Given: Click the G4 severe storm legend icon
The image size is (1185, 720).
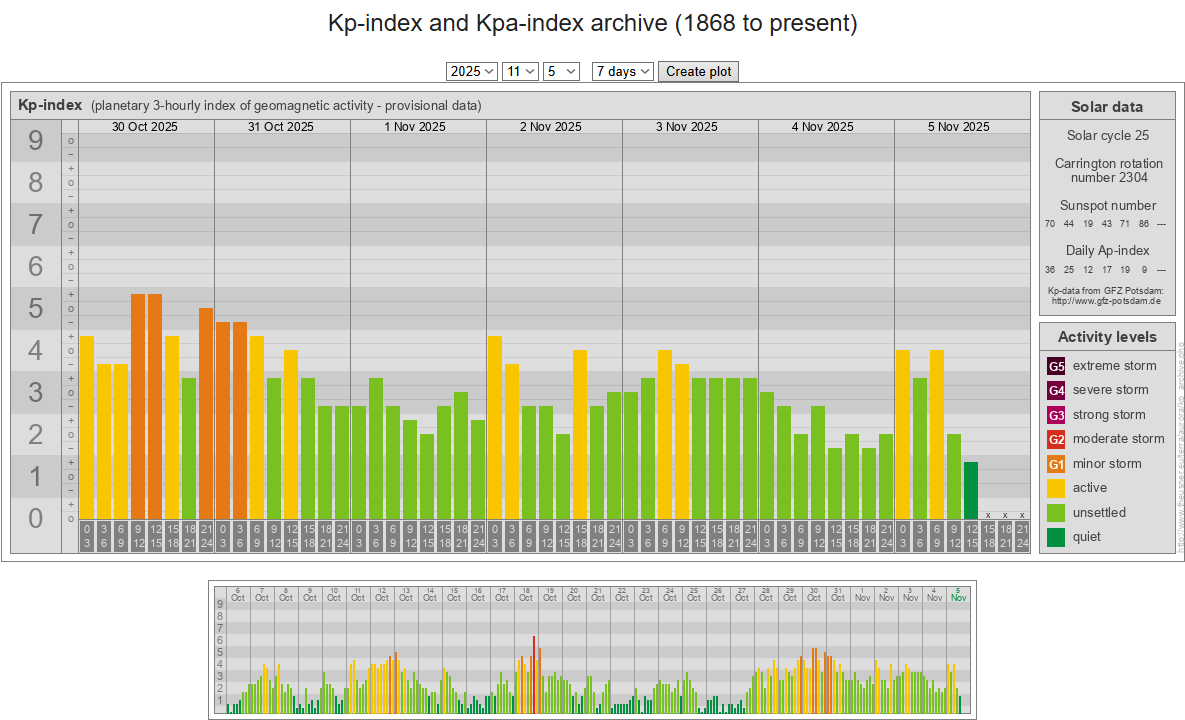Looking at the screenshot, I should (1056, 390).
